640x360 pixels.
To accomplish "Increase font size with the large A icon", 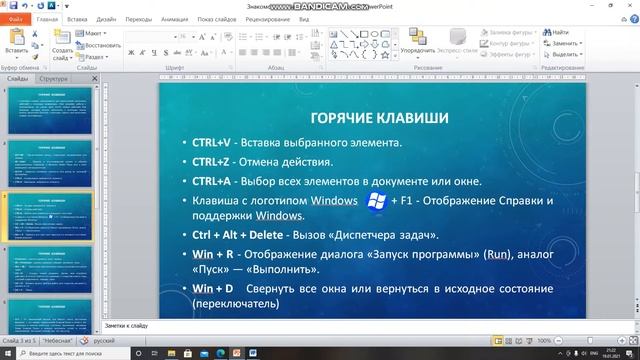I will (202, 37).
